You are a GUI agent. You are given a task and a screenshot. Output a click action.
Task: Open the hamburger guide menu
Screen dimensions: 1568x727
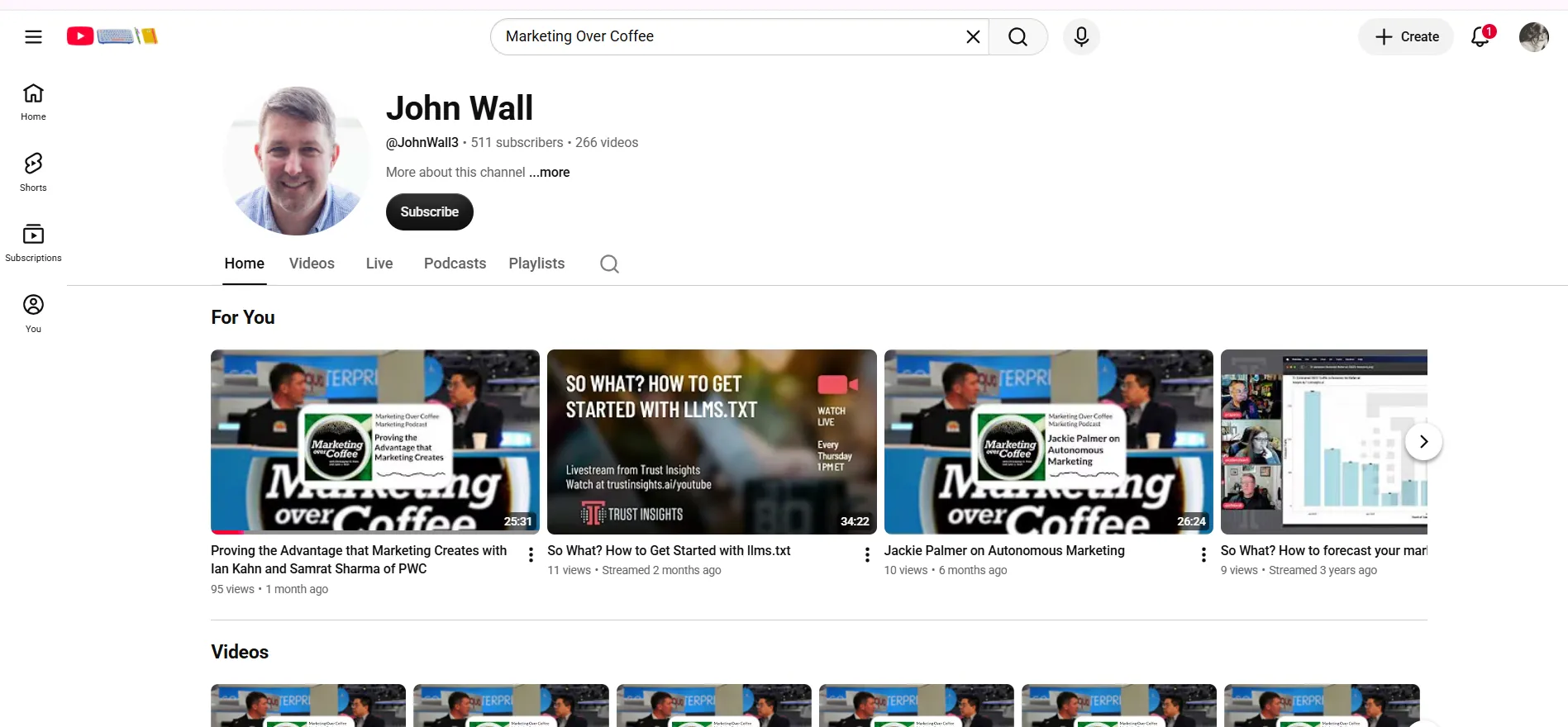33,36
